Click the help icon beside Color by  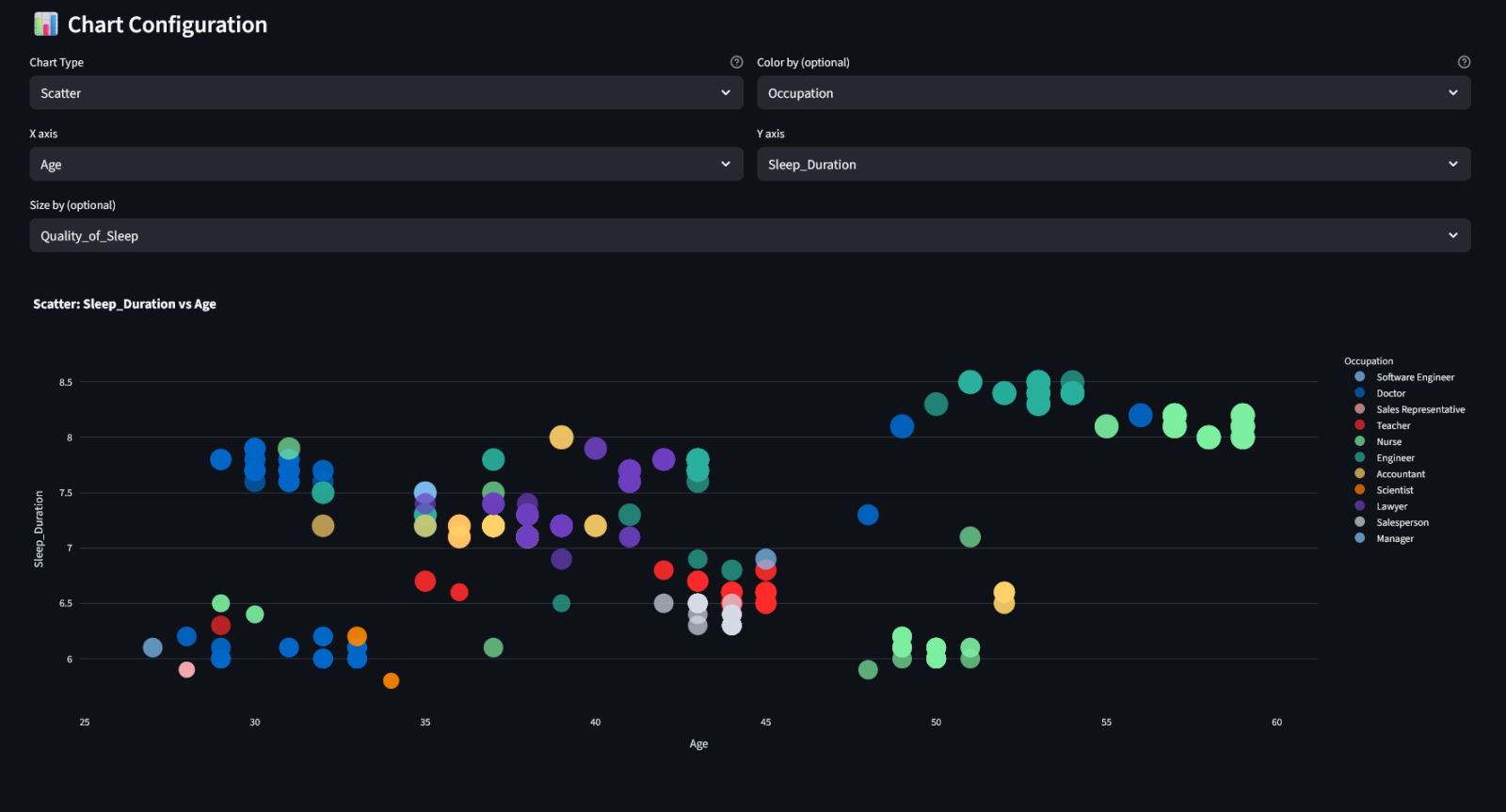point(1464,62)
